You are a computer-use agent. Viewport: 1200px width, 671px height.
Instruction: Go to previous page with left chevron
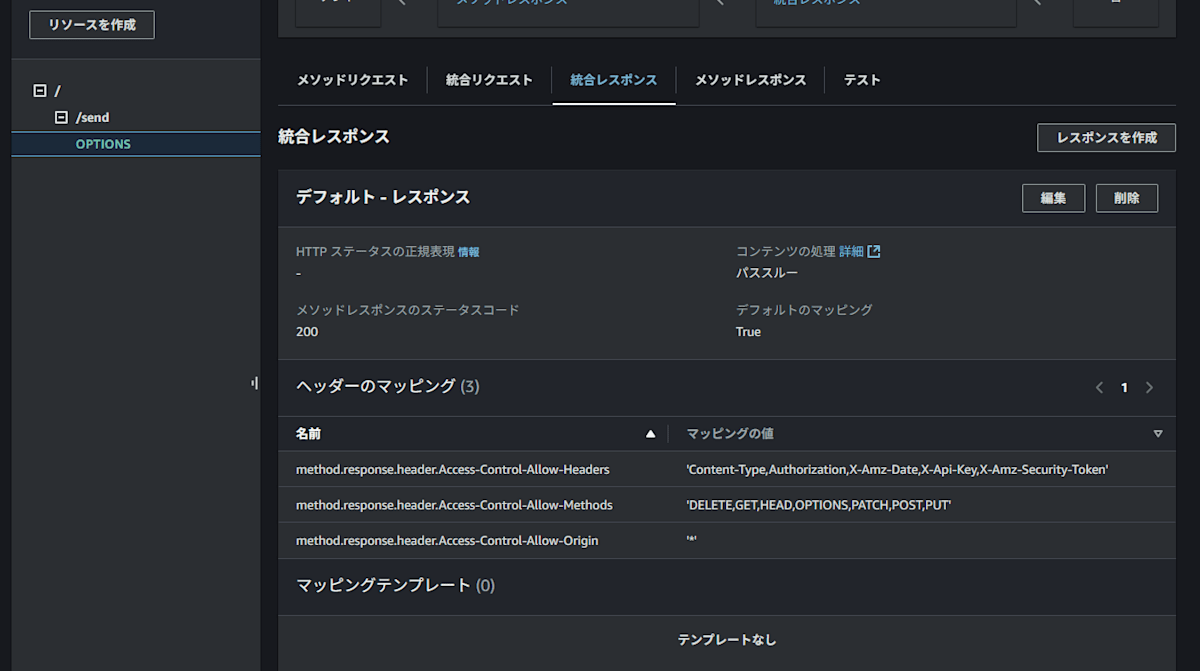pos(1098,387)
